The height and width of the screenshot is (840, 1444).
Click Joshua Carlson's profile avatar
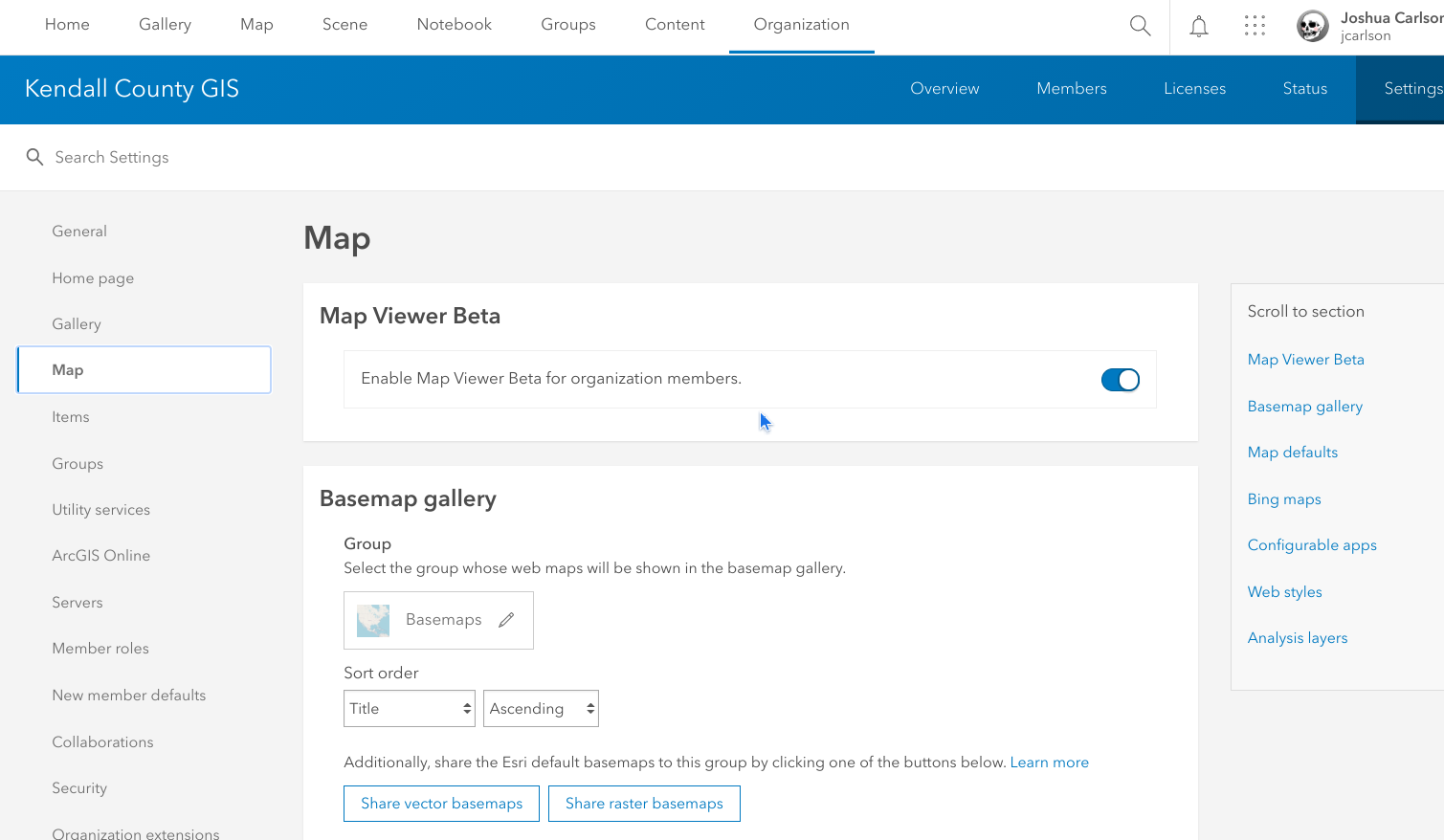click(x=1312, y=26)
